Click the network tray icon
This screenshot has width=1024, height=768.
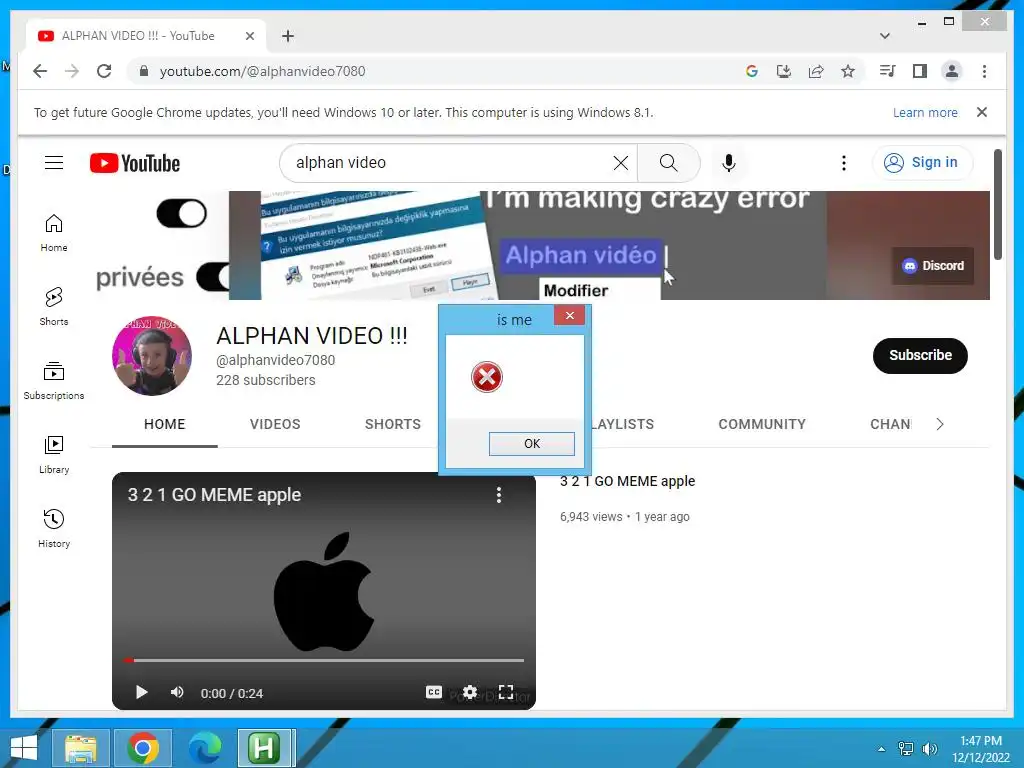point(906,749)
